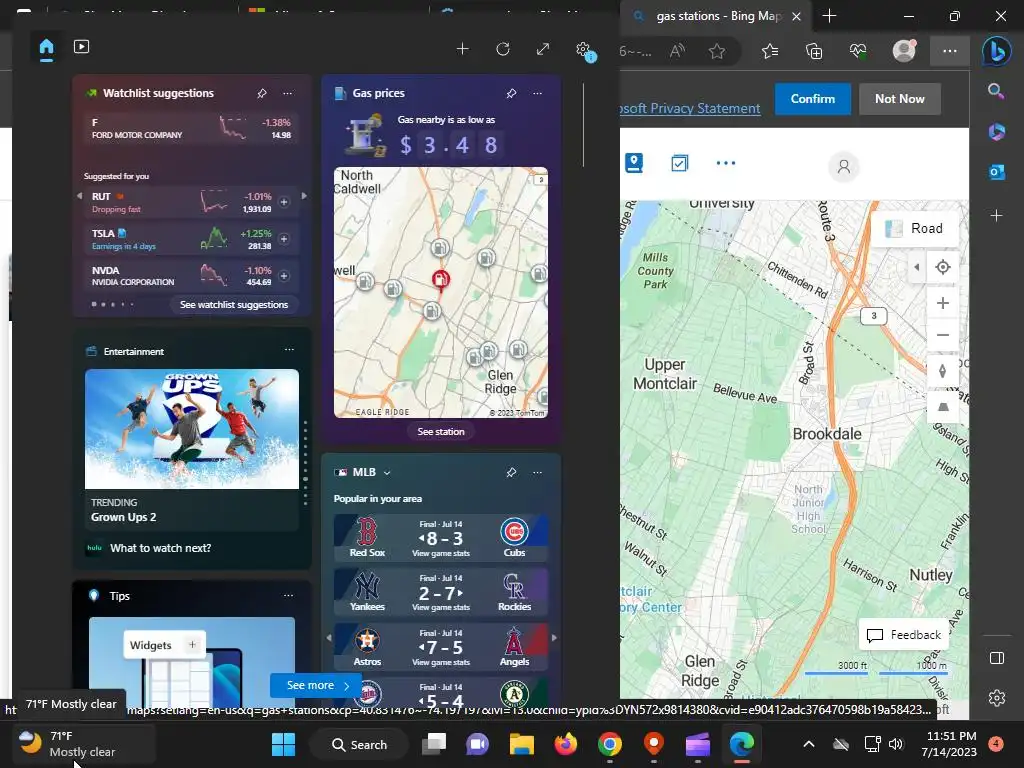Pin the MLB widget
The width and height of the screenshot is (1024, 768).
click(x=511, y=472)
